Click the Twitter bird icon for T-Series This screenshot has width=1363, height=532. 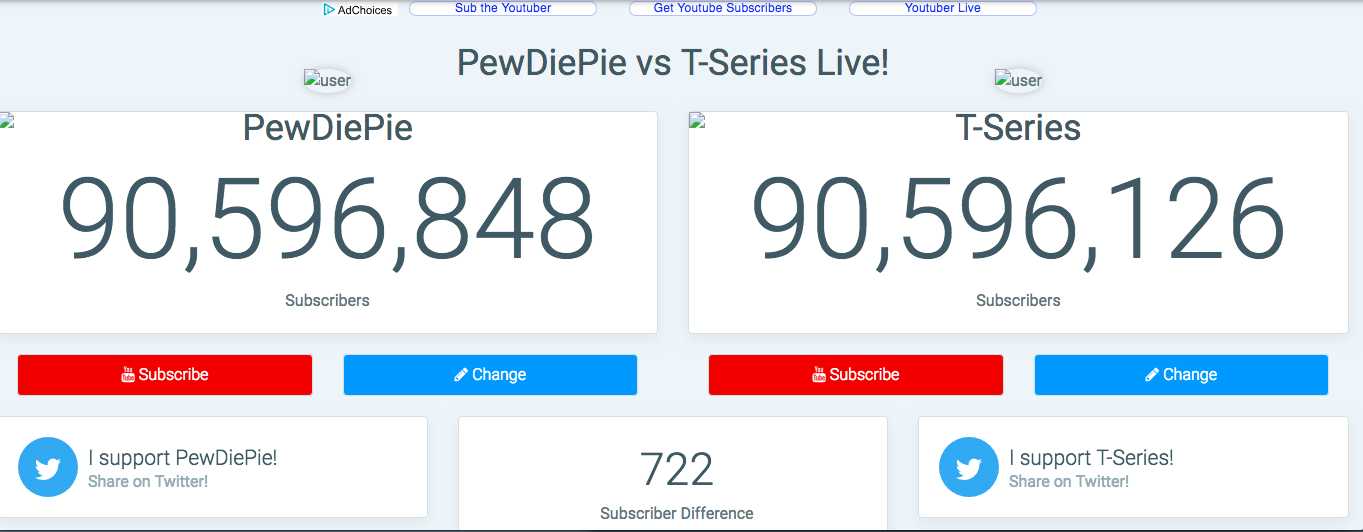coord(969,467)
